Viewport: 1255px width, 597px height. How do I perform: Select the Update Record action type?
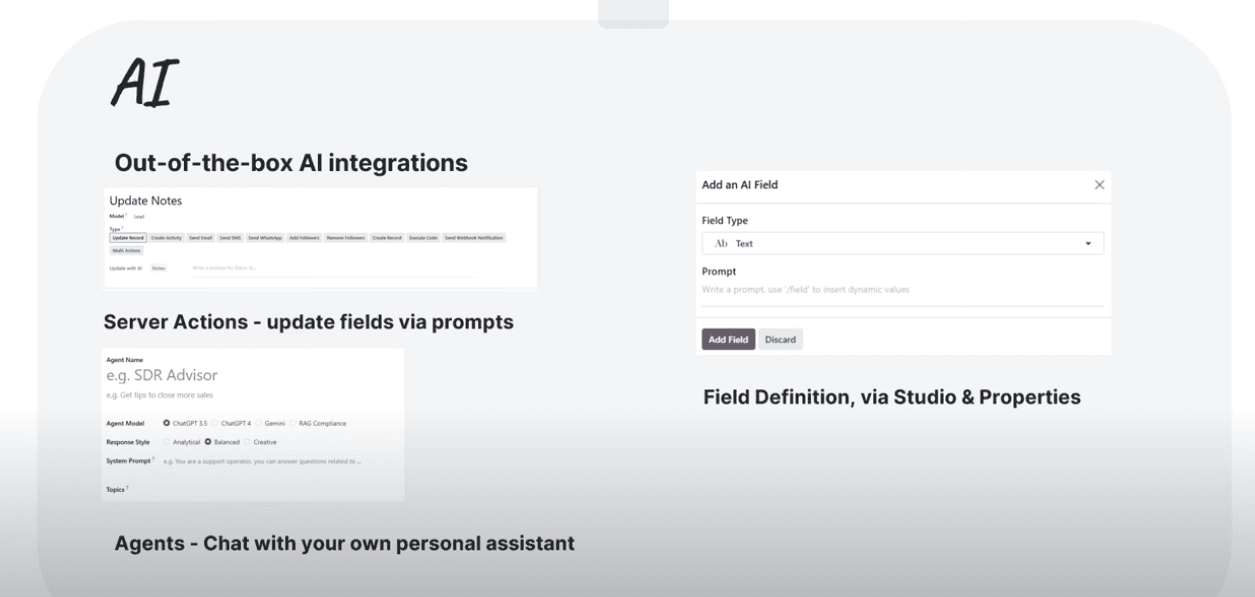[x=128, y=238]
